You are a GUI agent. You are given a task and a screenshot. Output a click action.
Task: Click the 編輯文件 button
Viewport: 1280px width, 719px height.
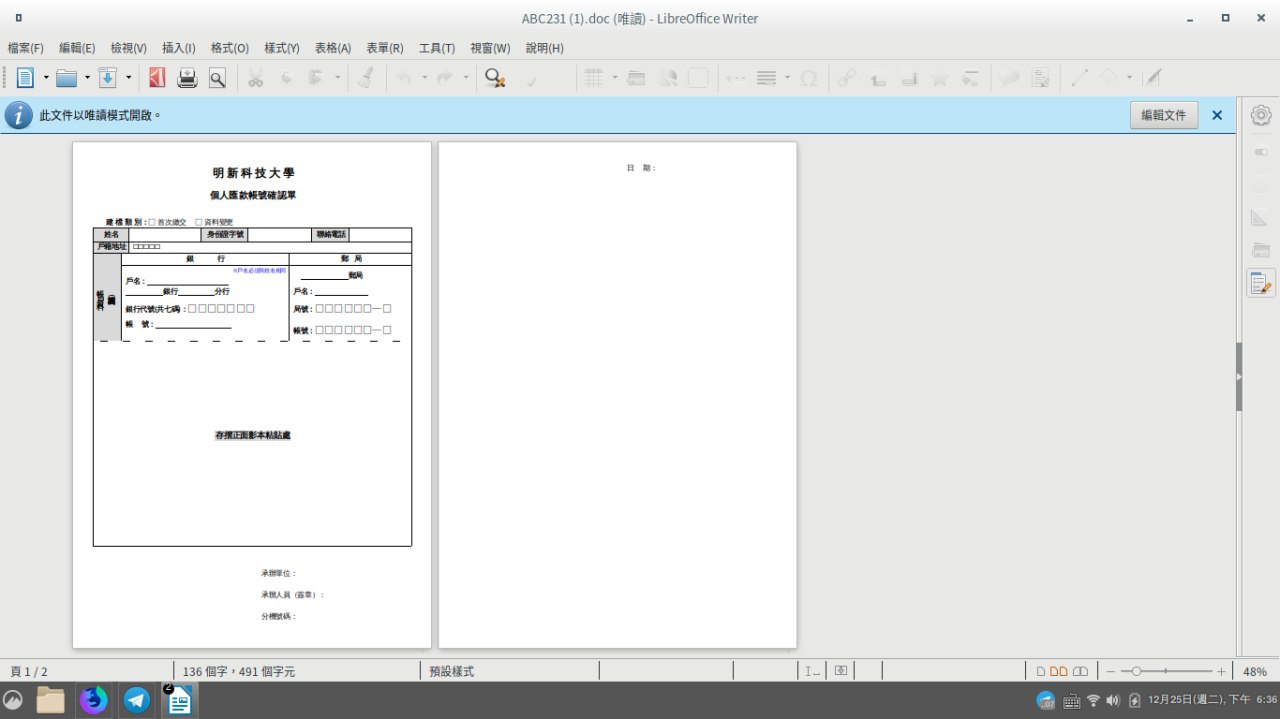point(1164,115)
